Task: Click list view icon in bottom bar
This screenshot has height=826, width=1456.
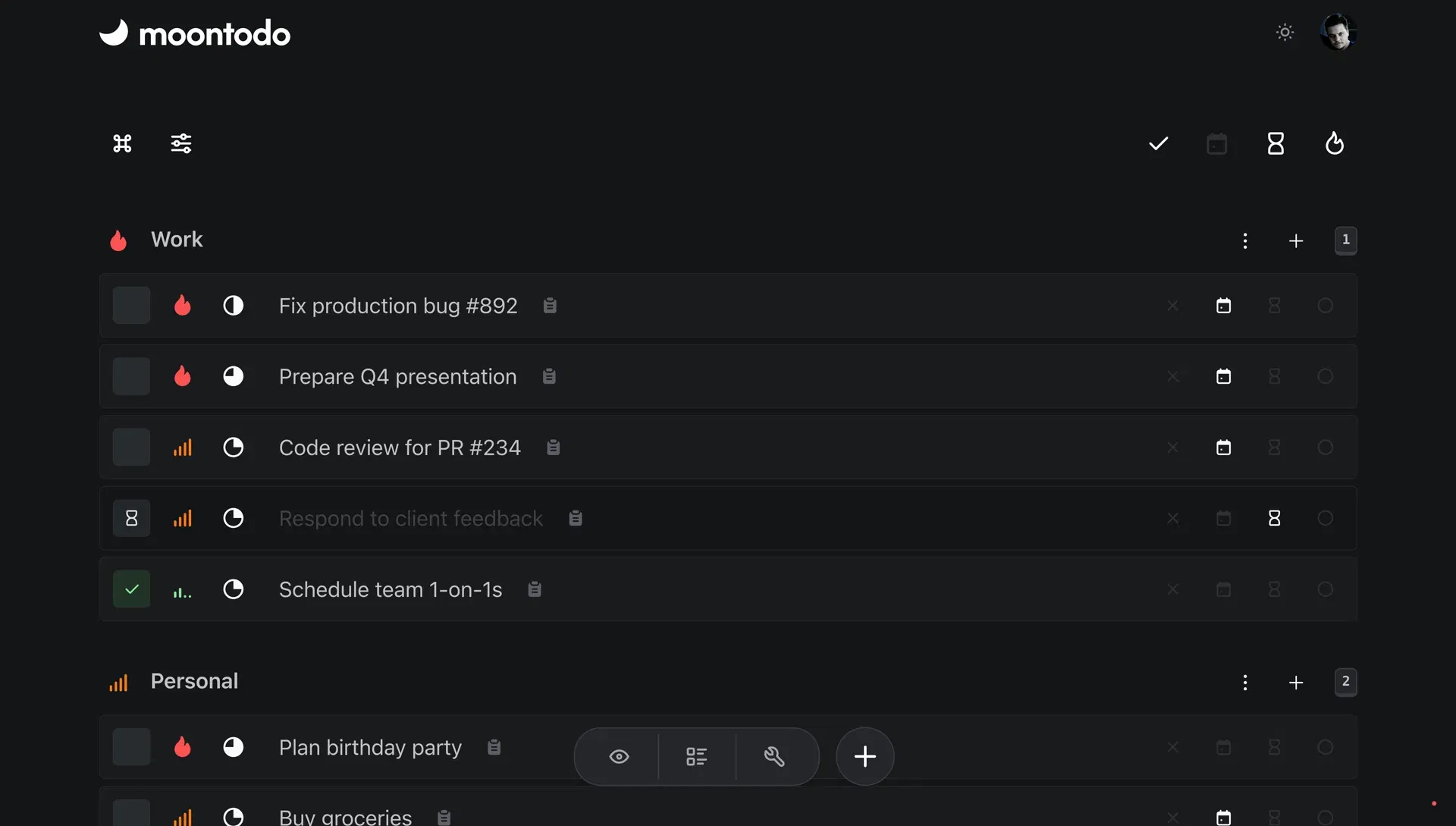Action: click(x=696, y=756)
